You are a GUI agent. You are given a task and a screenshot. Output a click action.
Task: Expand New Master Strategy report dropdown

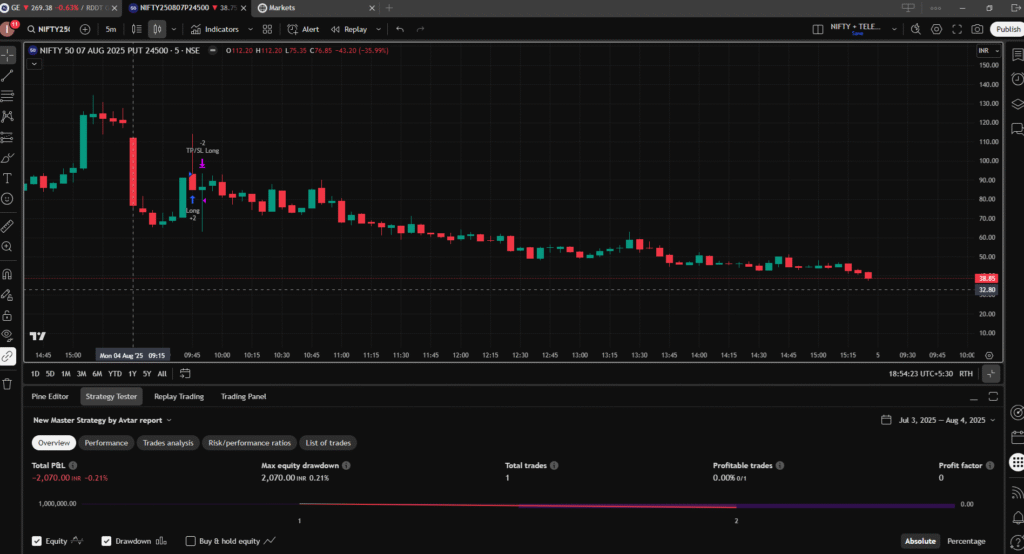(103, 421)
